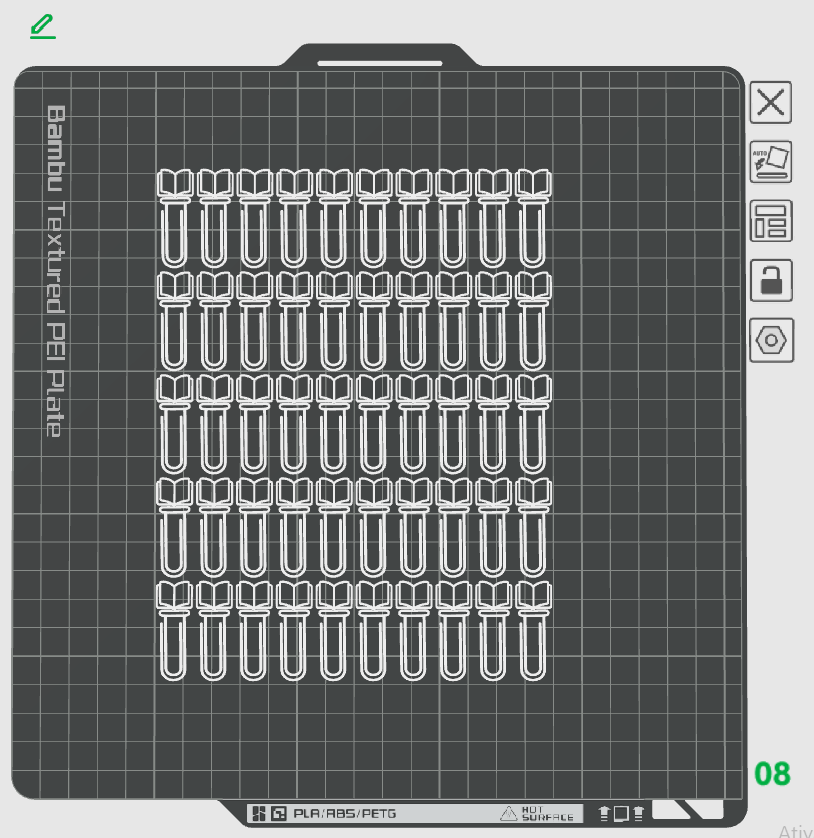The width and height of the screenshot is (814, 838).
Task: Click the green plate number 08
Action: pos(772,773)
